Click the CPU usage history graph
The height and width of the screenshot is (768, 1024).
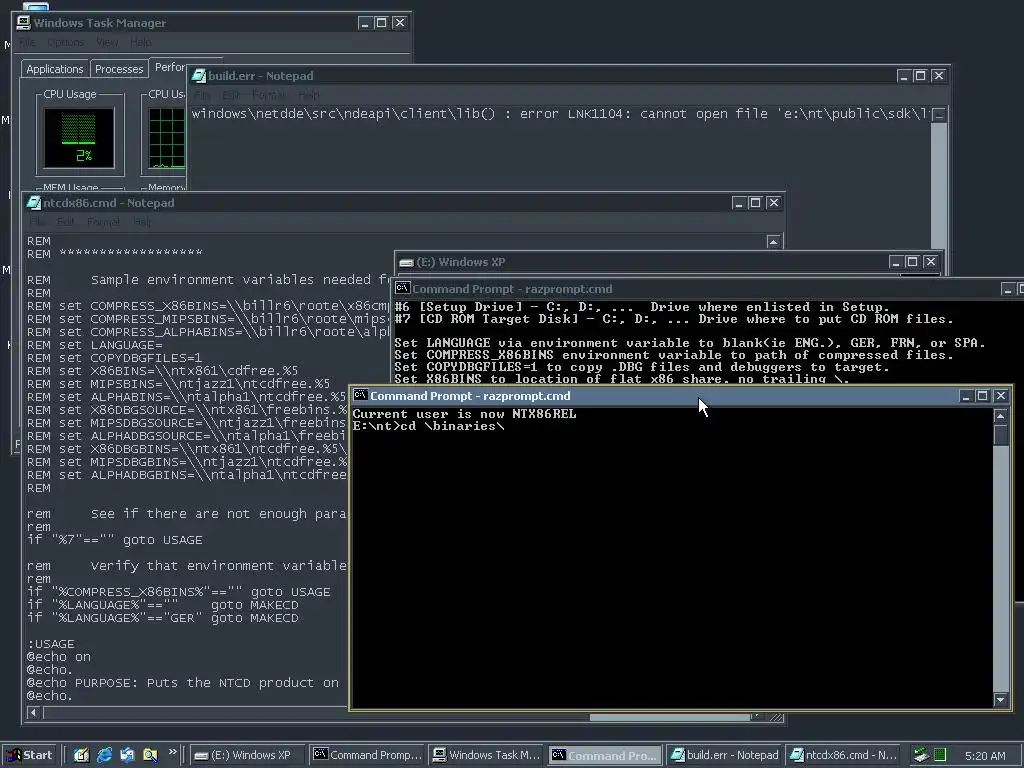coord(167,138)
